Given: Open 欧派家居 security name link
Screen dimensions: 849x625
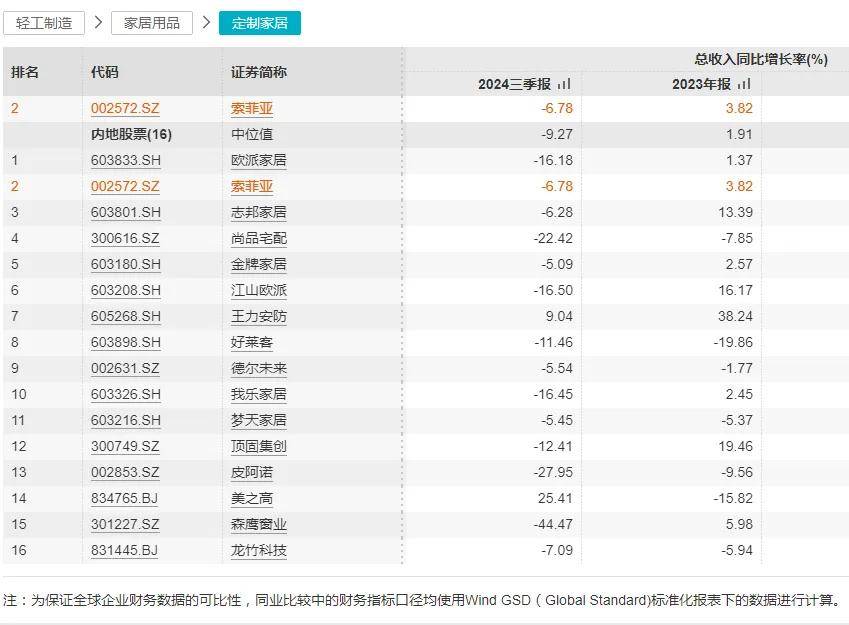Looking at the screenshot, I should [x=259, y=160].
